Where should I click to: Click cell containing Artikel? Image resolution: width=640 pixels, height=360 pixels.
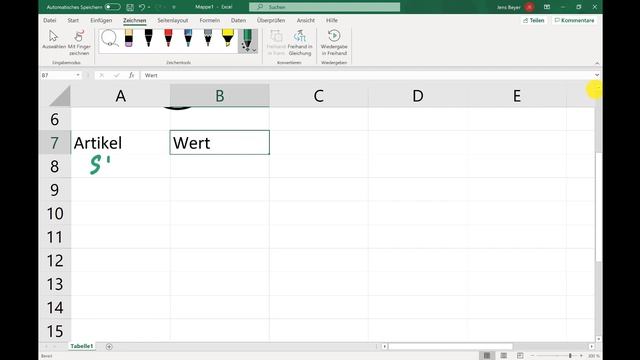(x=120, y=143)
